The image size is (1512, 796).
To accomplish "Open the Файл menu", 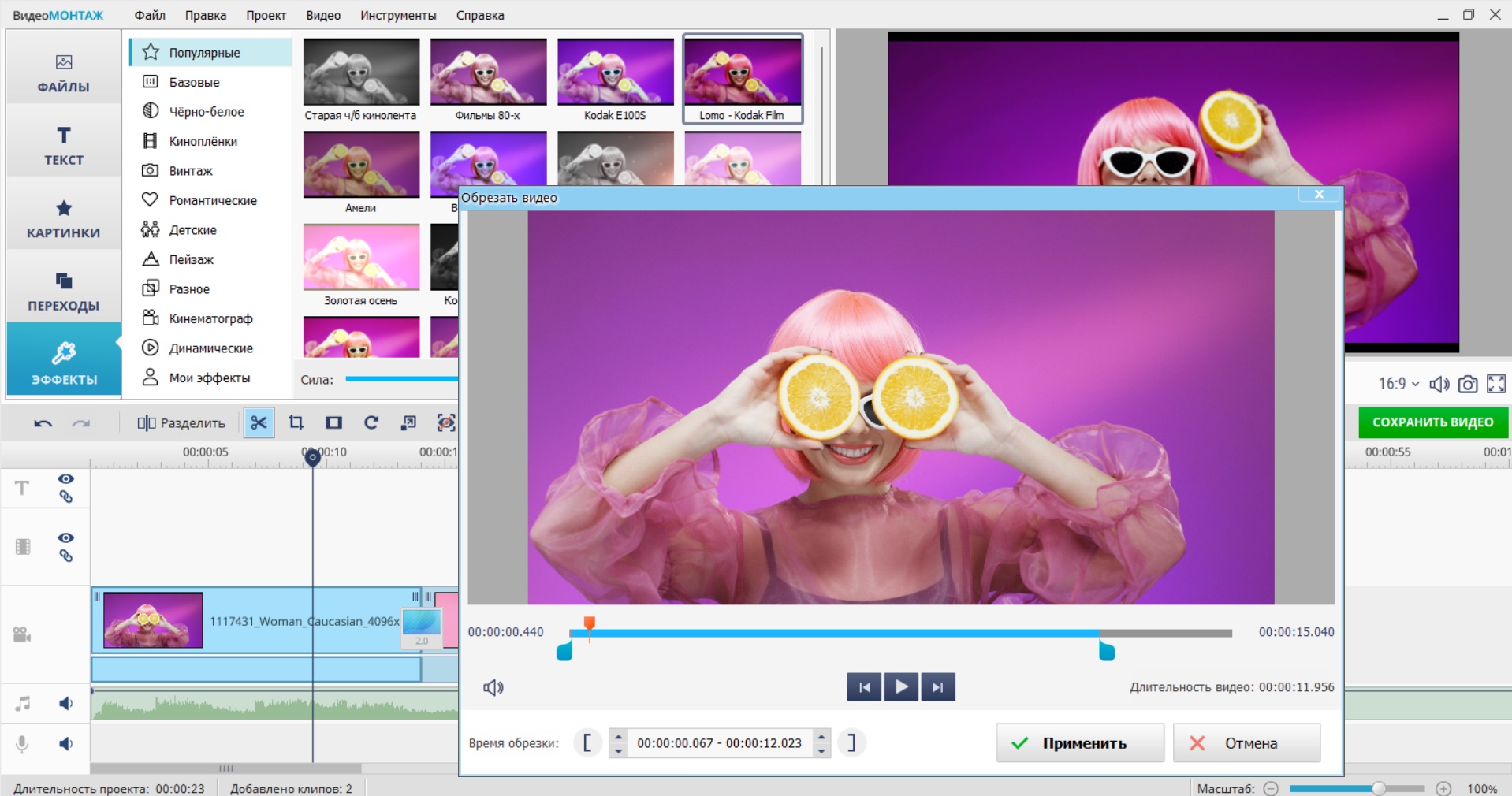I will pyautogui.click(x=150, y=15).
